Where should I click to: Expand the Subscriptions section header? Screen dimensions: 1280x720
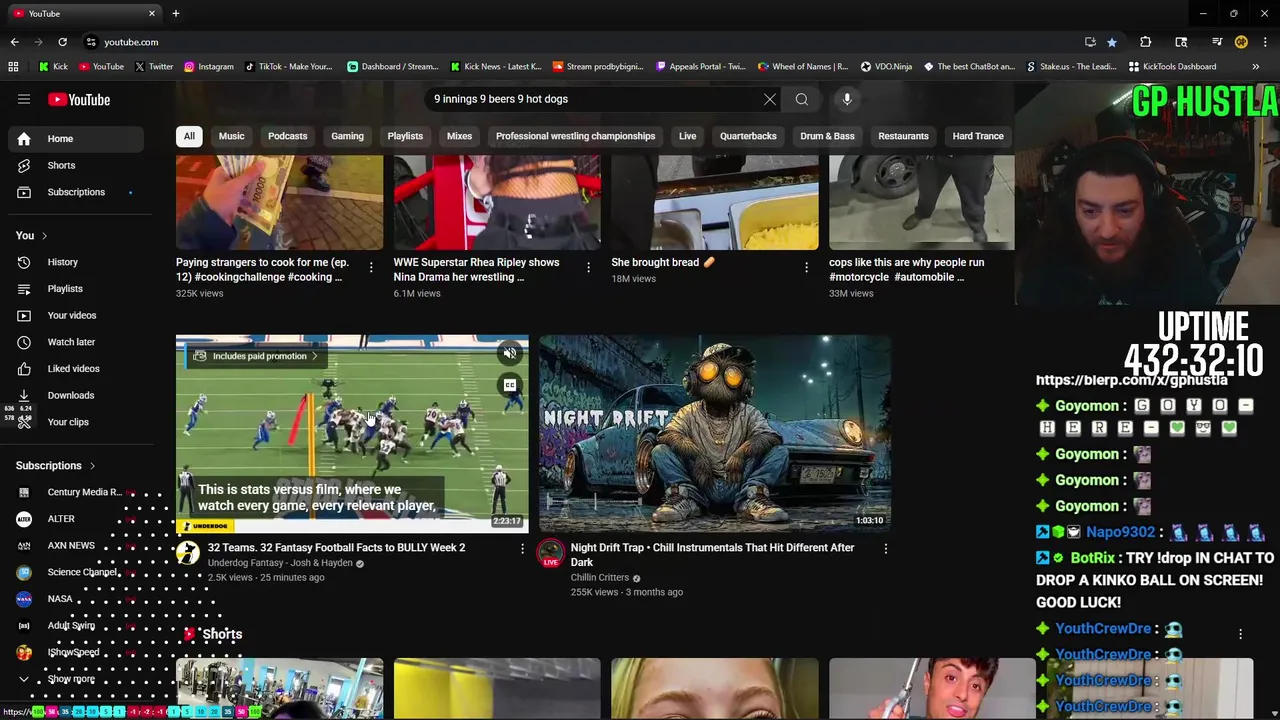pyautogui.click(x=56, y=466)
